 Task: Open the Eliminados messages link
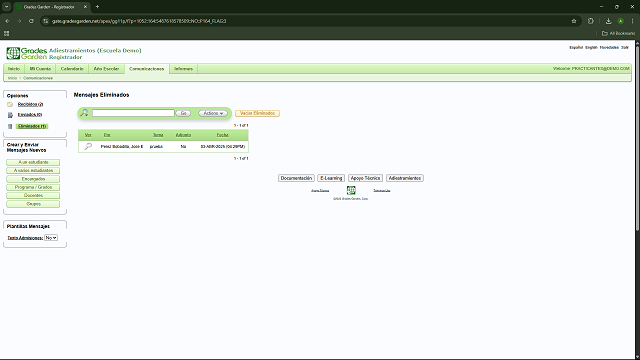point(32,126)
